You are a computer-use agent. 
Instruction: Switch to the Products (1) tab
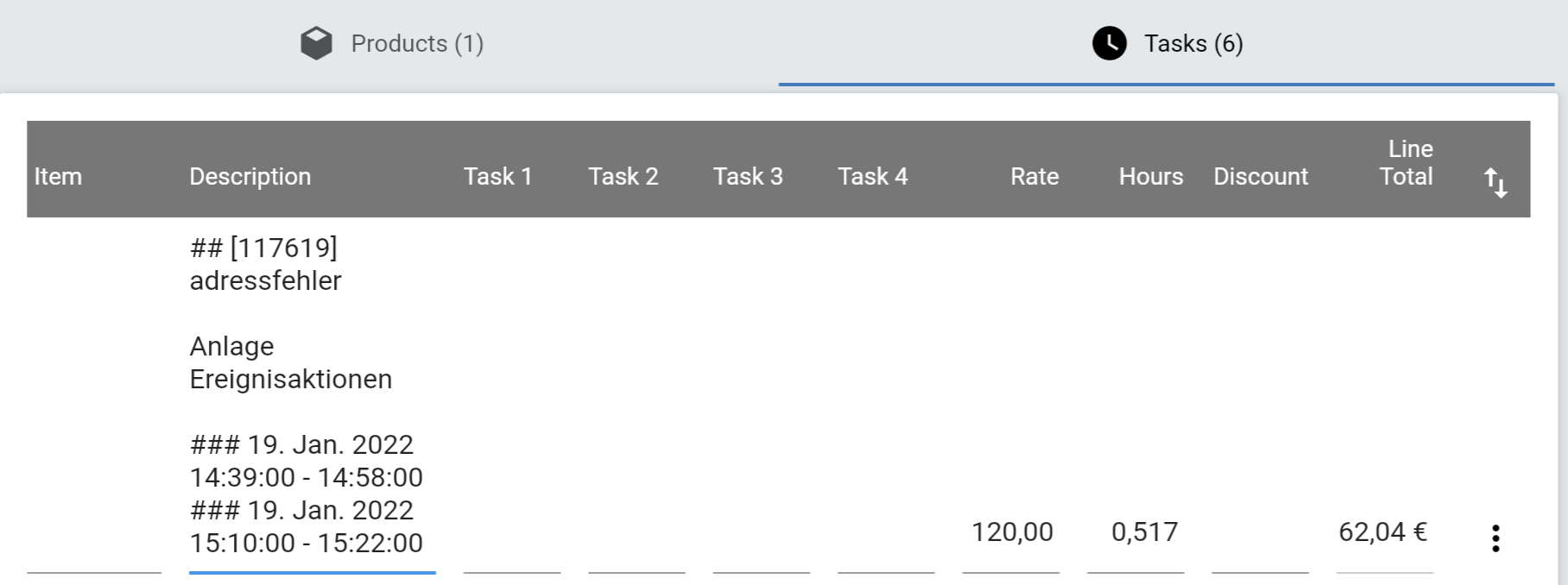pyautogui.click(x=390, y=43)
